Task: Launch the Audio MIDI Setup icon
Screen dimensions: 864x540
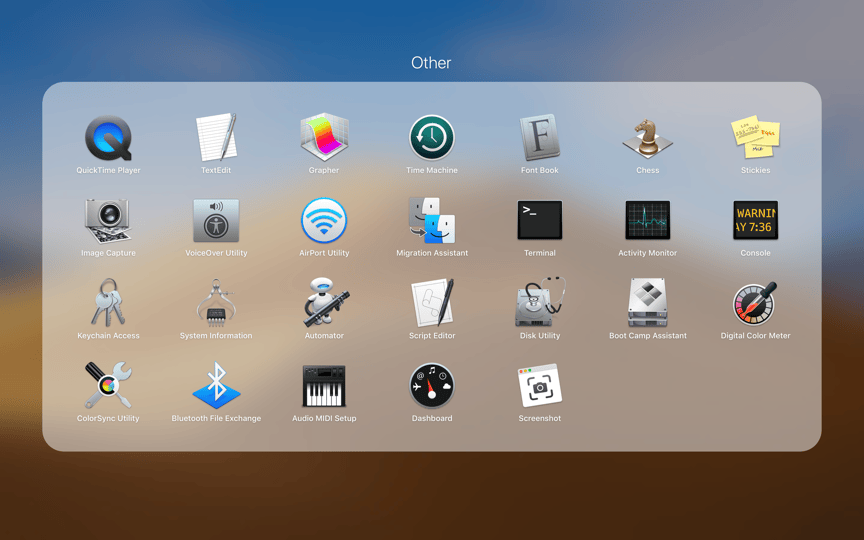Action: (324, 386)
